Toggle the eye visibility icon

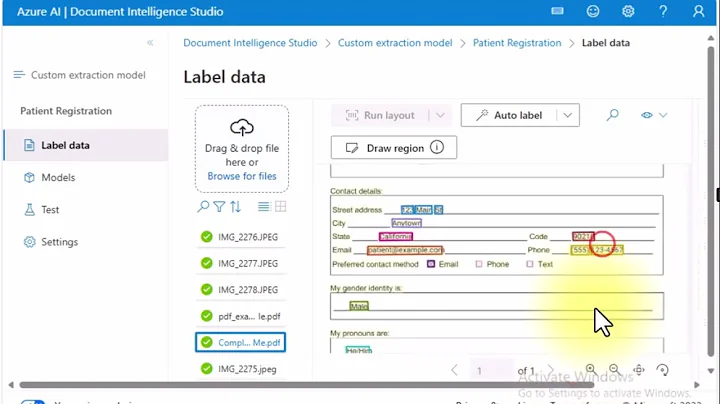647,115
